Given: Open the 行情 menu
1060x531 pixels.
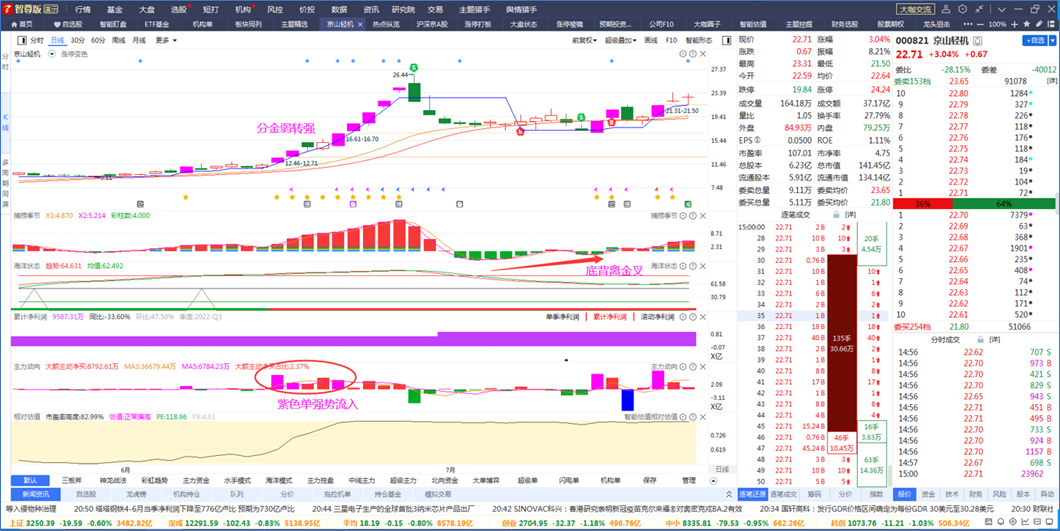Looking at the screenshot, I should pyautogui.click(x=82, y=9).
